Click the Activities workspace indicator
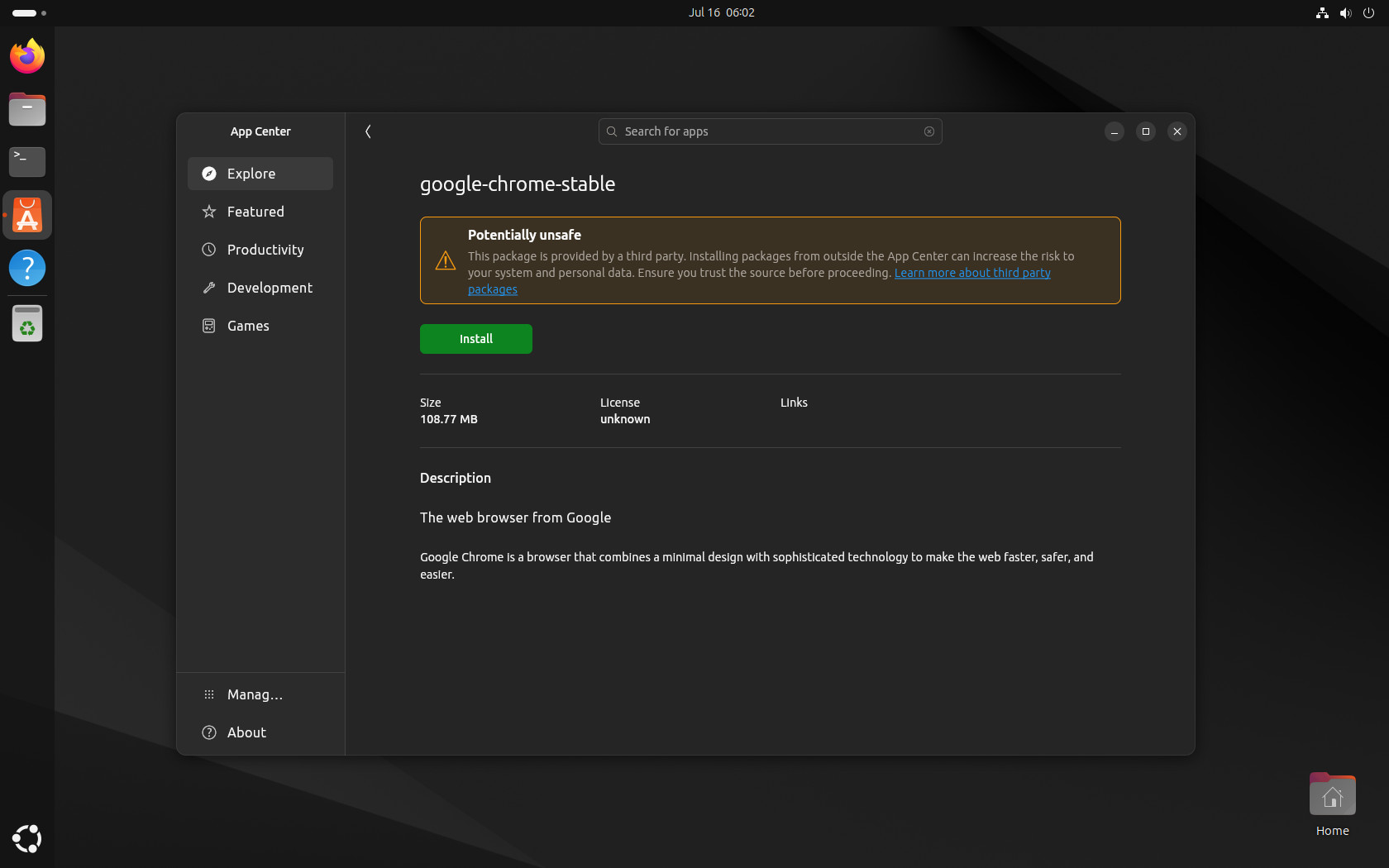This screenshot has width=1389, height=868. point(29,12)
